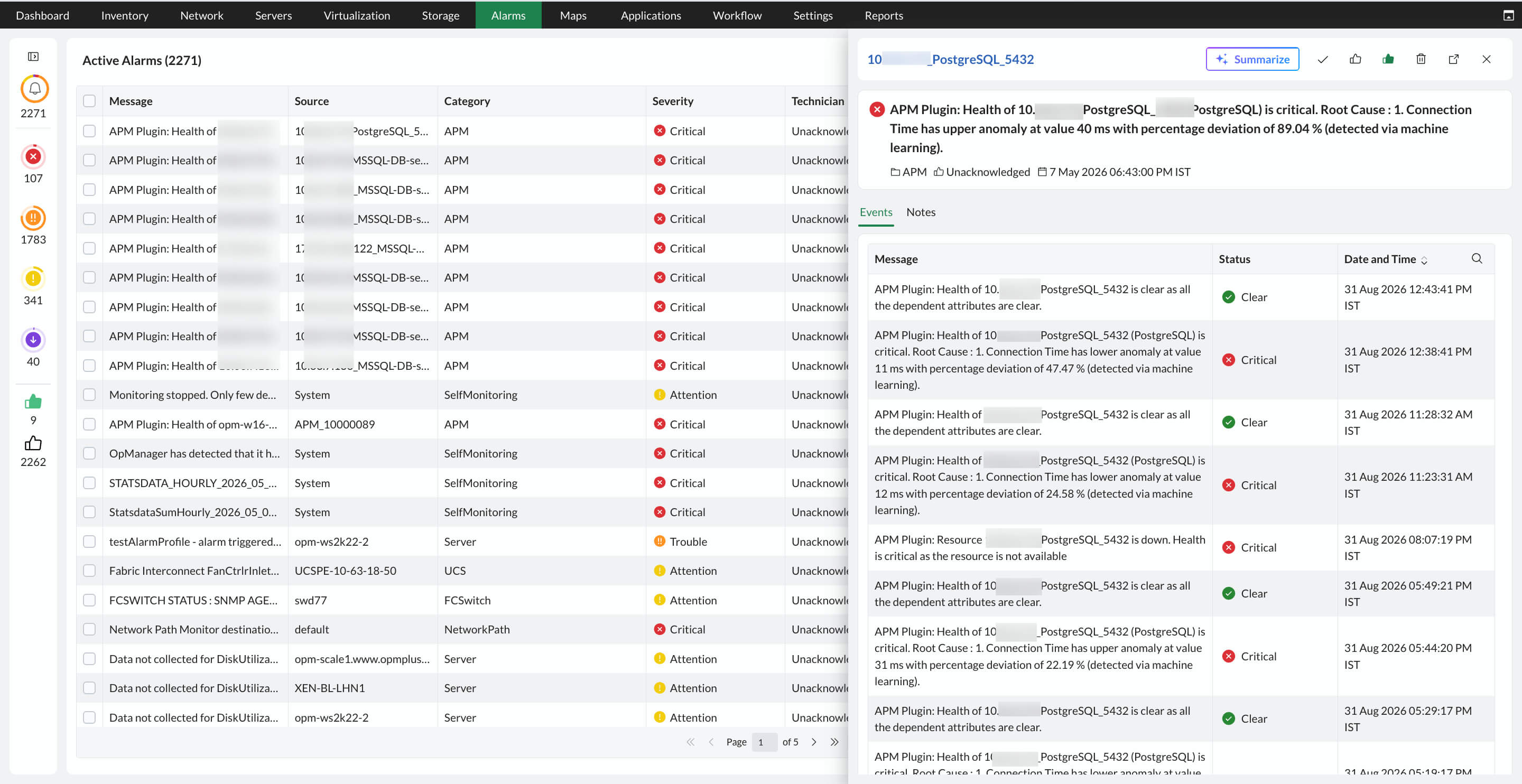The width and height of the screenshot is (1522, 784).
Task: Open the Workflow menu
Action: pos(737,15)
